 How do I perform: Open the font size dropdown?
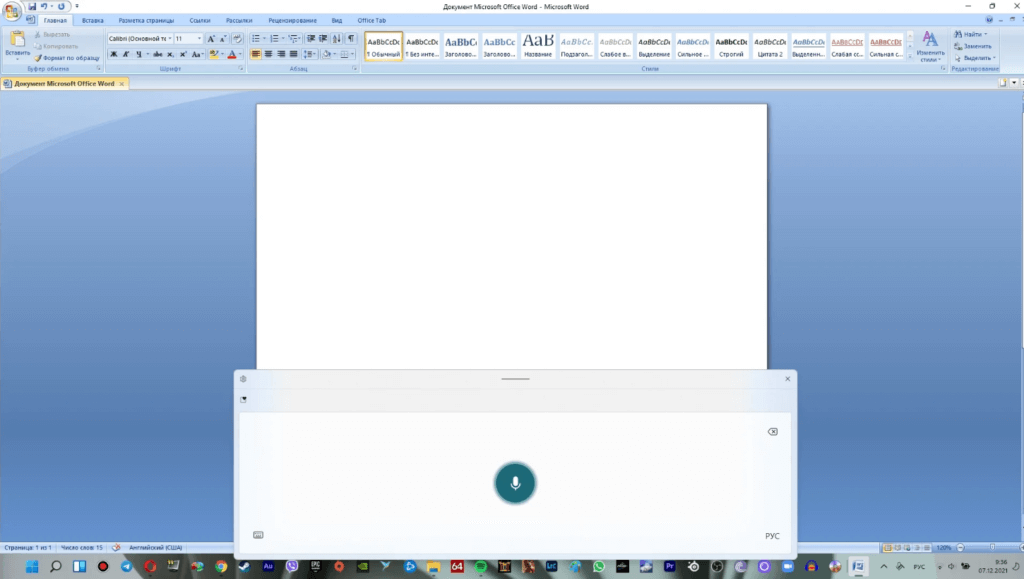point(199,39)
